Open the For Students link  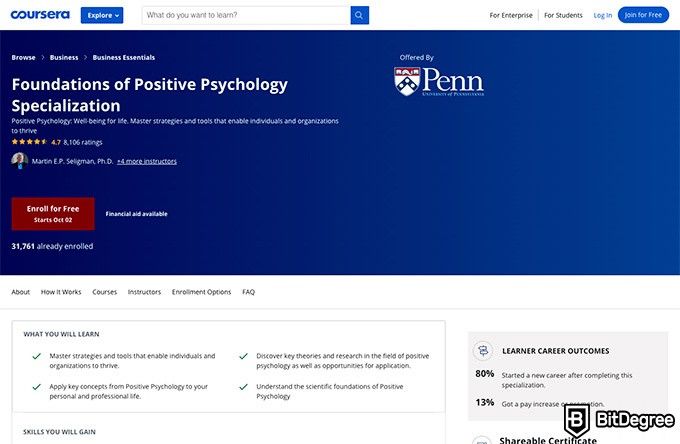563,15
